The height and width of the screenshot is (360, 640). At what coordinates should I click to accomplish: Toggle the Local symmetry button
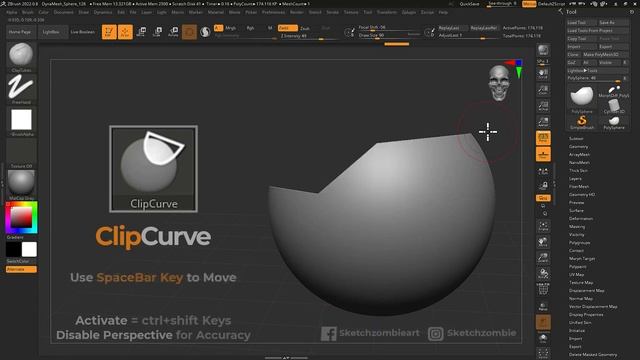(543, 172)
